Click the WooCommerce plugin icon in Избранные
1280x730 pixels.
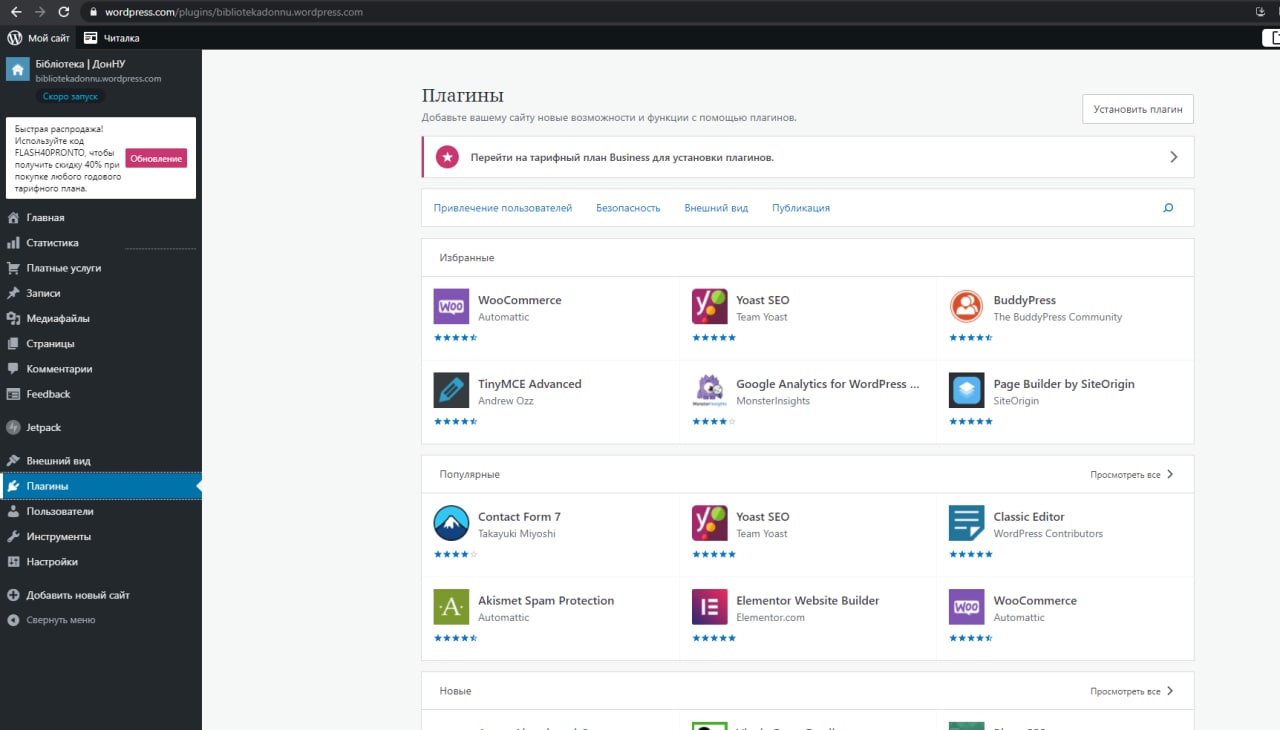click(x=451, y=307)
